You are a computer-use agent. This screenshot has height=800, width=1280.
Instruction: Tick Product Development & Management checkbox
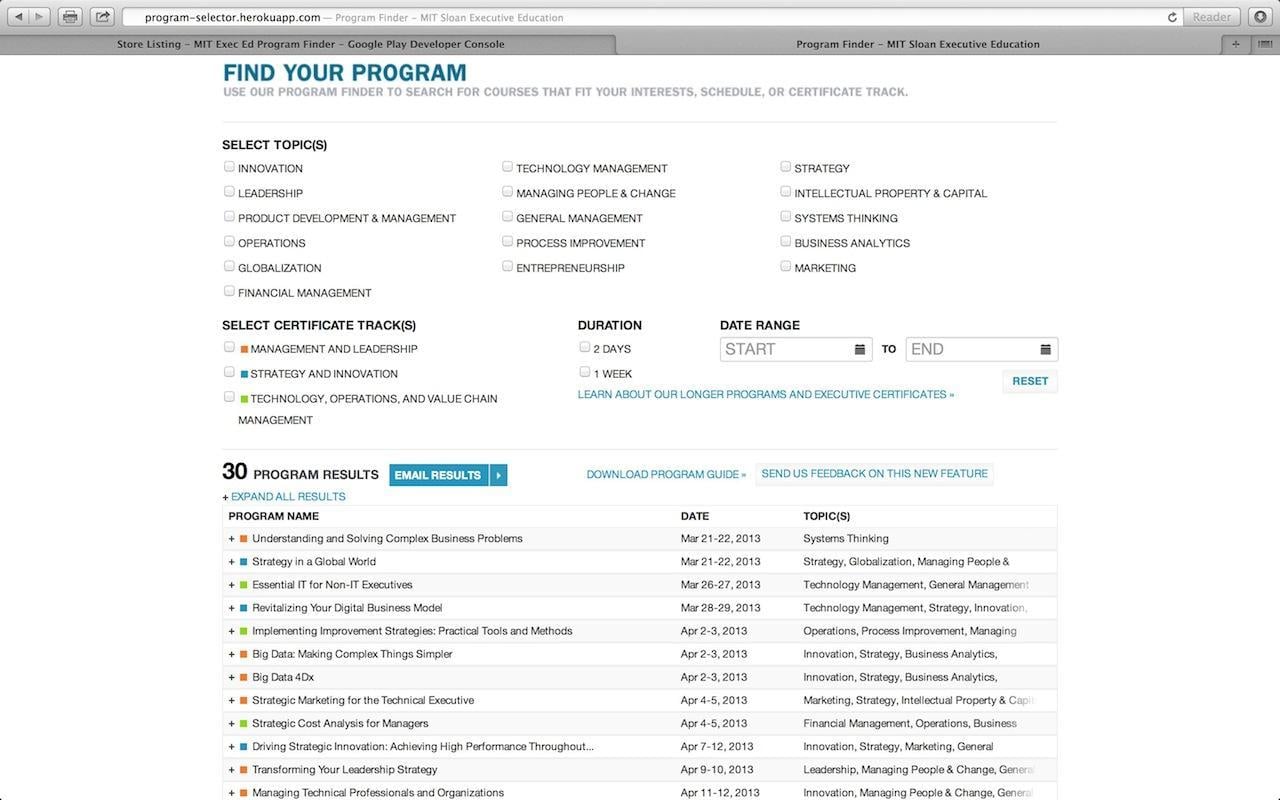click(x=229, y=217)
